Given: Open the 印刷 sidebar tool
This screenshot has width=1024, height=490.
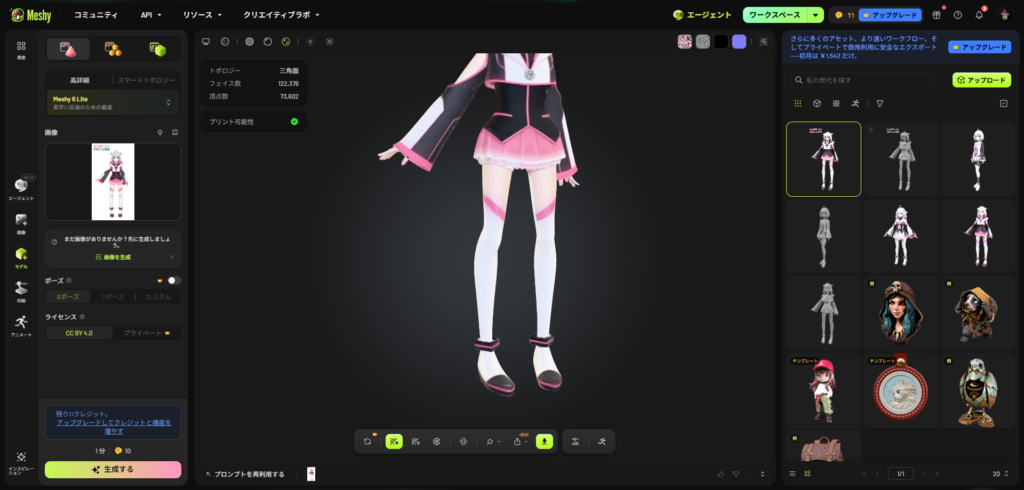Looking at the screenshot, I should click(x=22, y=292).
